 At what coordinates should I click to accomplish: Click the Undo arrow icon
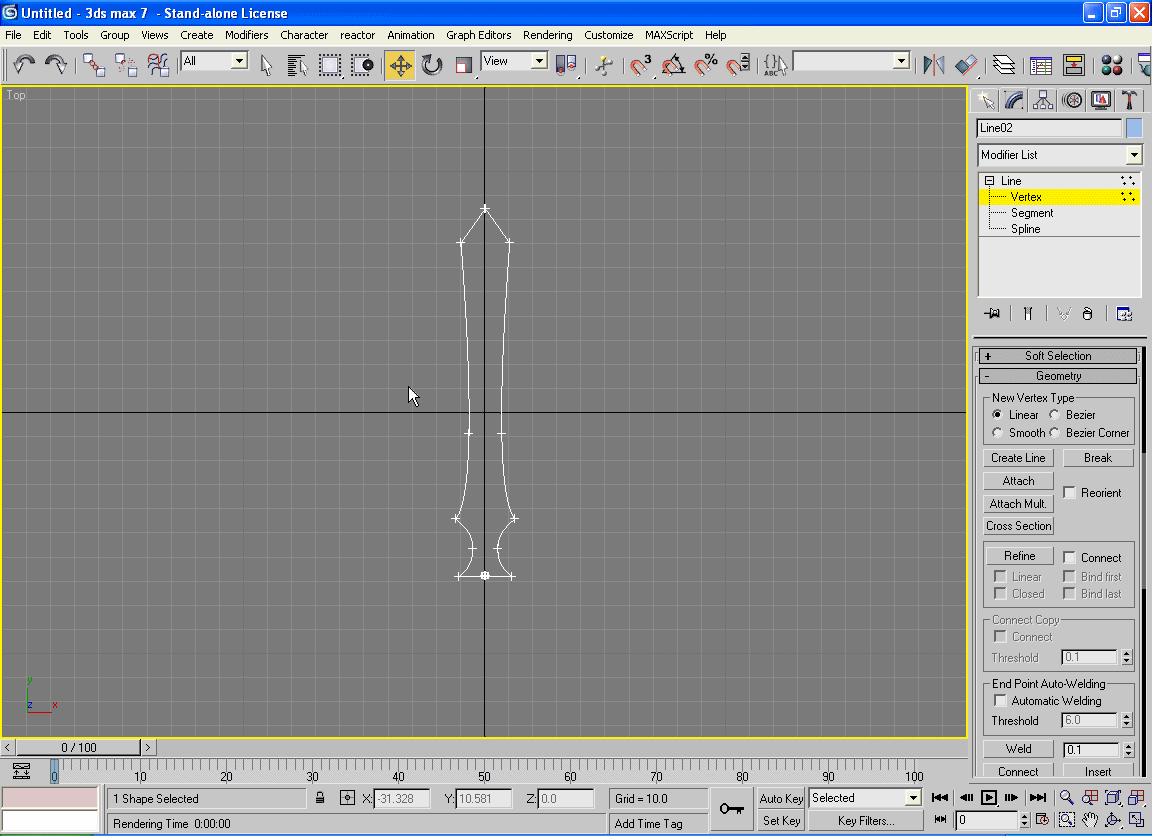click(24, 65)
